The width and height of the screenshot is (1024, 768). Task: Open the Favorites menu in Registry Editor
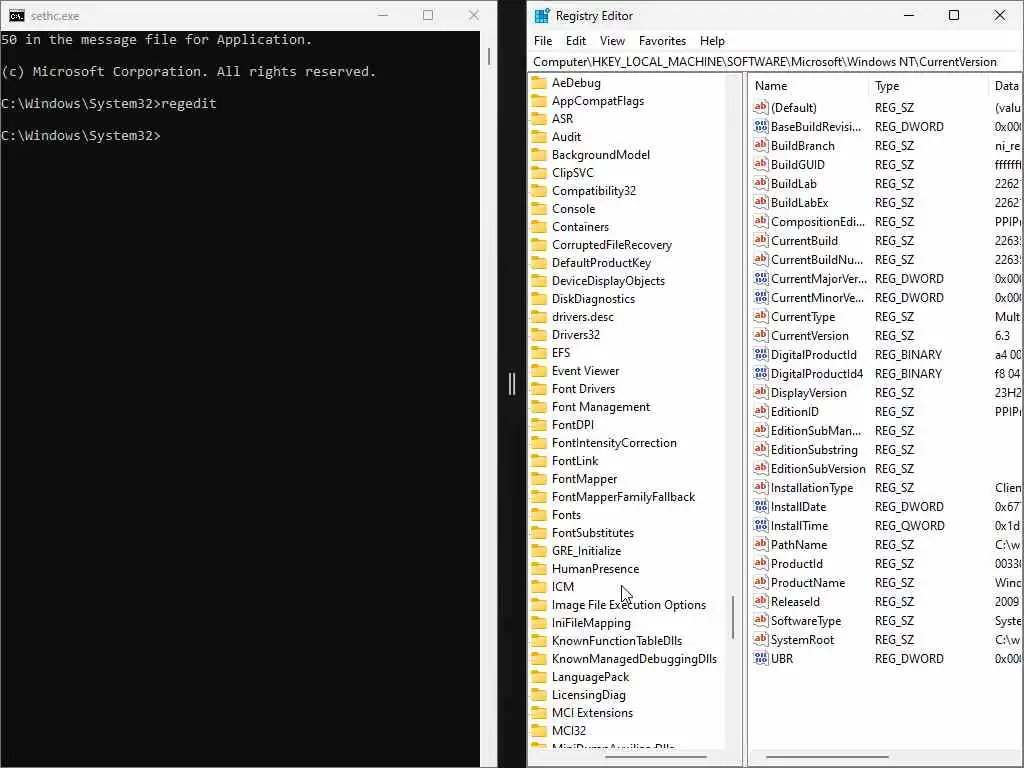click(x=662, y=40)
